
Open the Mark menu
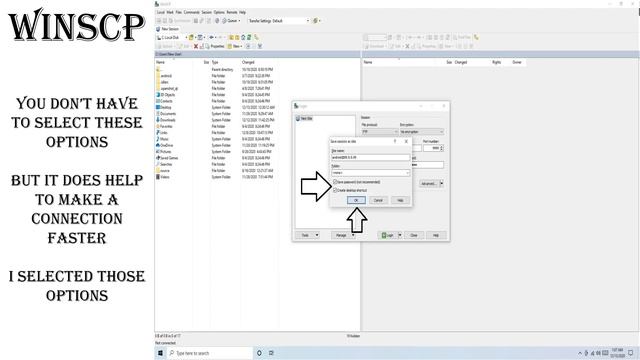(x=170, y=12)
